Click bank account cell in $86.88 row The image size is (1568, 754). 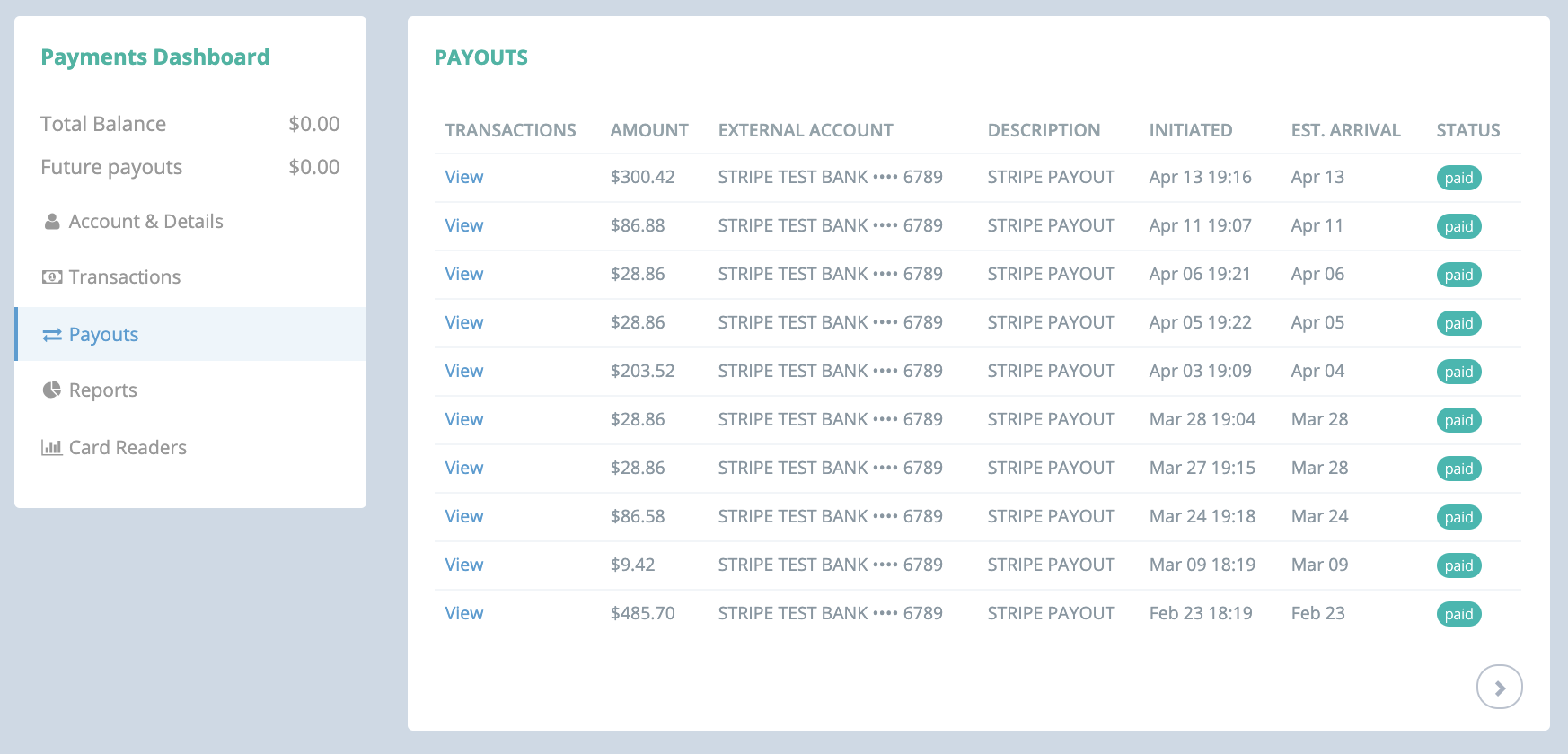tap(831, 225)
